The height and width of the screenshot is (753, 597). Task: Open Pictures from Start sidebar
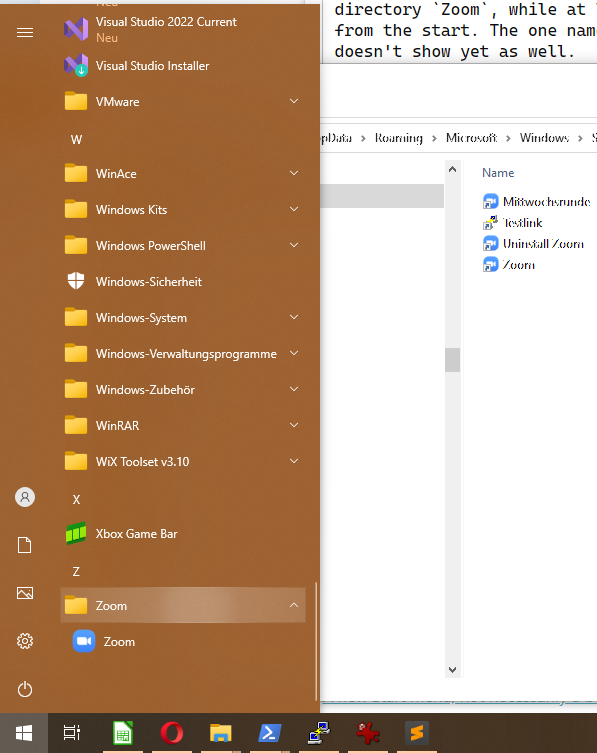point(25,593)
